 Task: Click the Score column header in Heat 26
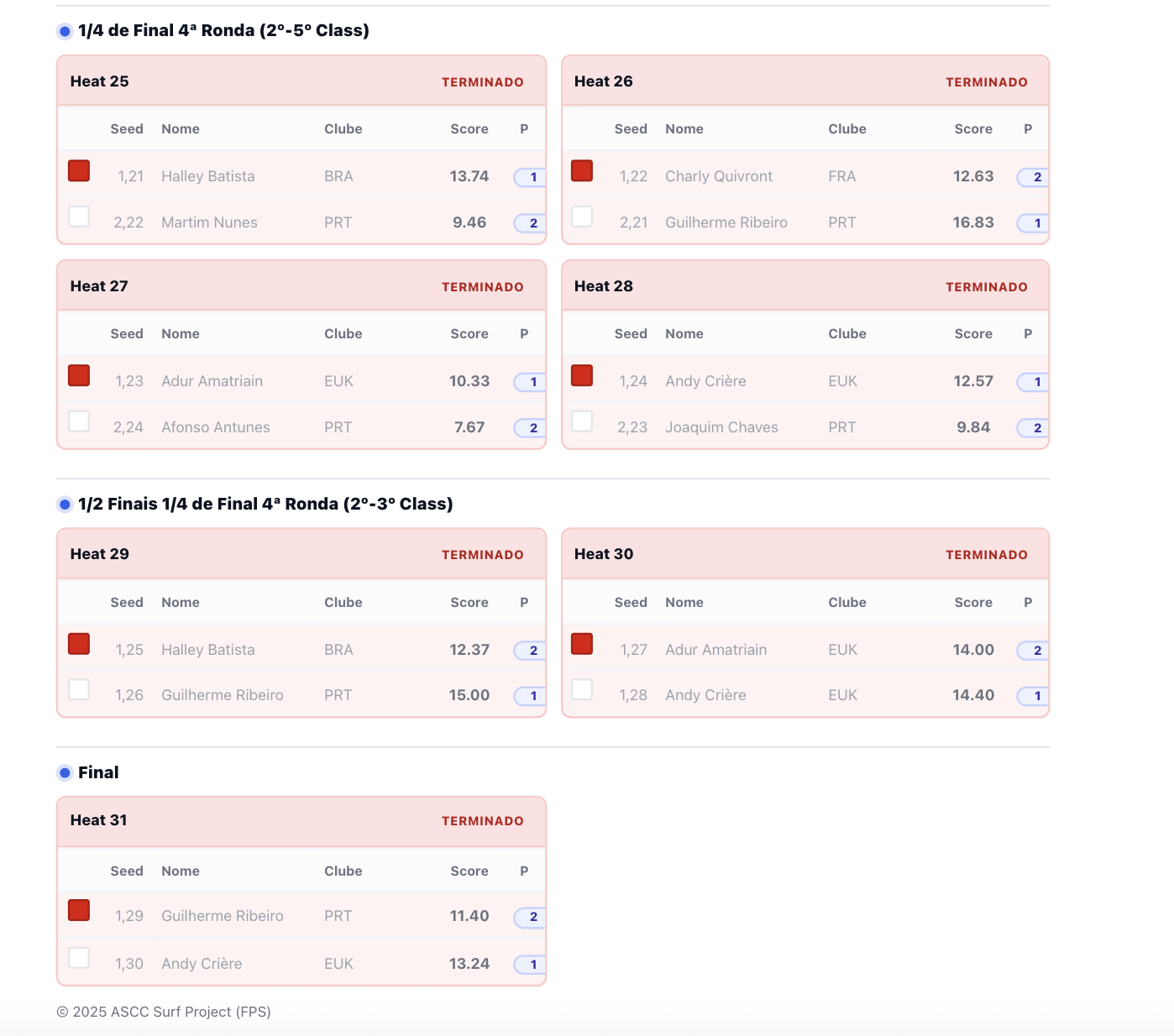(972, 129)
